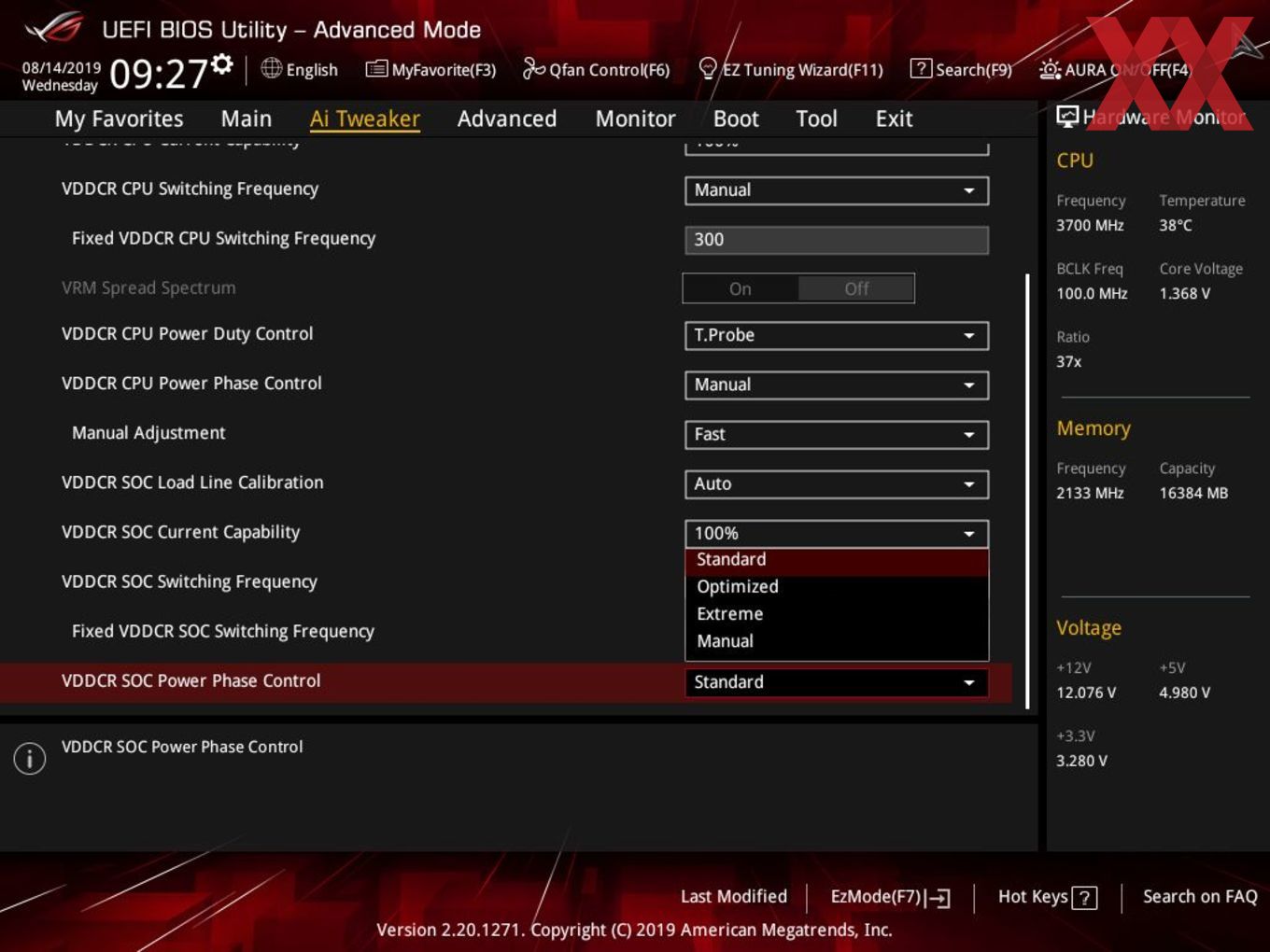Image resolution: width=1270 pixels, height=952 pixels.
Task: Click the 16384 MB memory capacity value
Action: 1193,493
